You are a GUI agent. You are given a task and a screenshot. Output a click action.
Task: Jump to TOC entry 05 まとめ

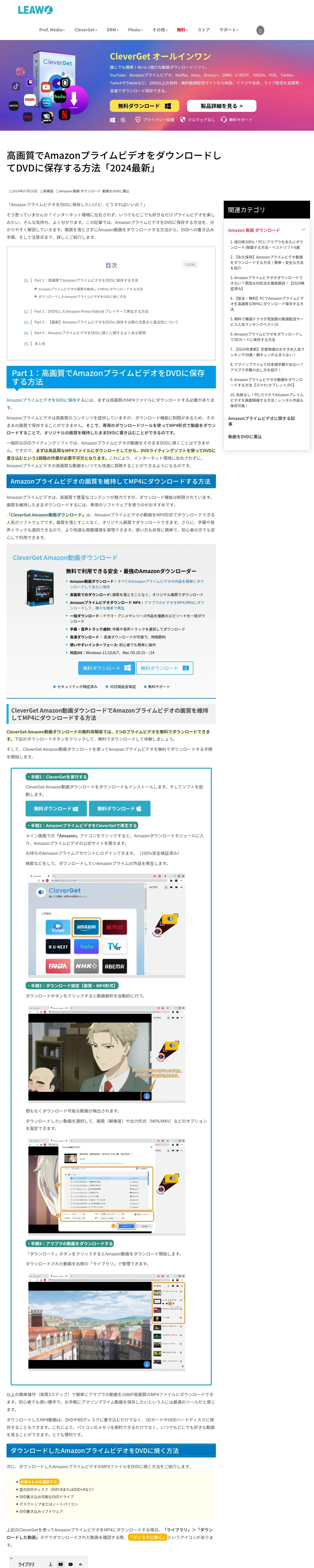tap(40, 344)
